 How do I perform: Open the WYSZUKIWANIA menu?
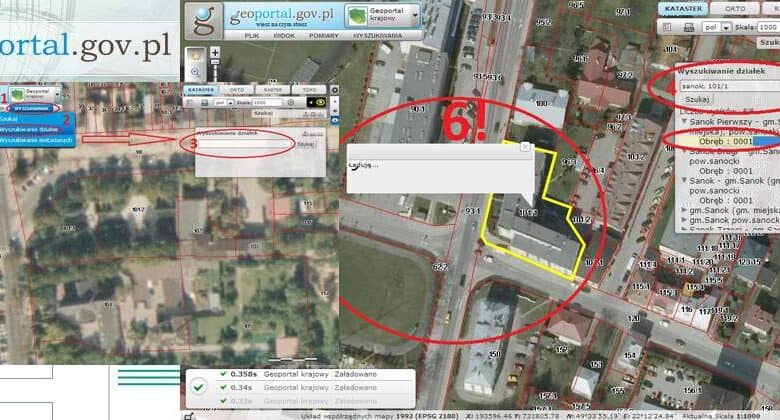pos(377,36)
